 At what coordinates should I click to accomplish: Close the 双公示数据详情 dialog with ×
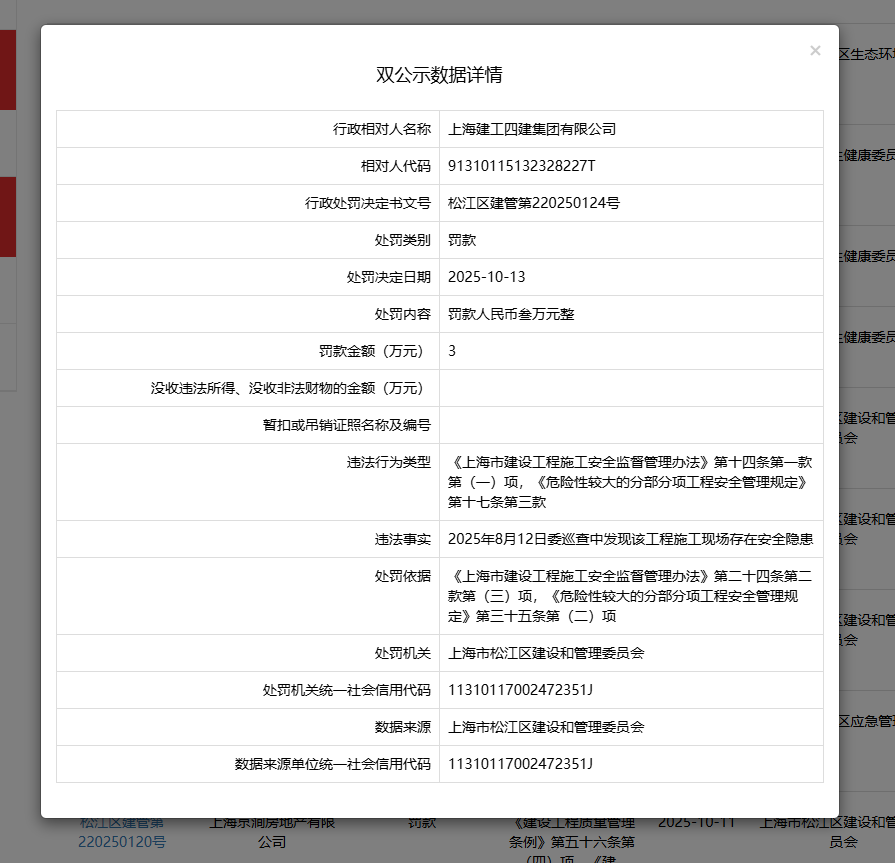[x=815, y=51]
